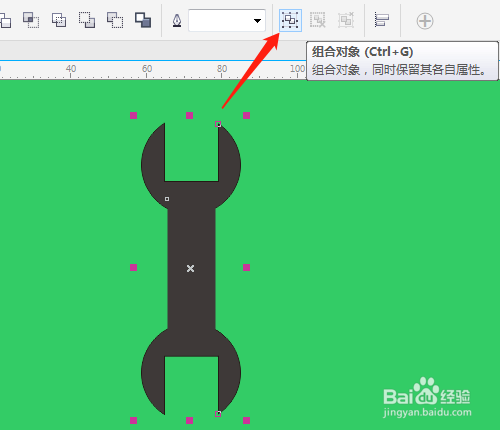Click the middle-left selection handle of the wrench

[134, 267]
